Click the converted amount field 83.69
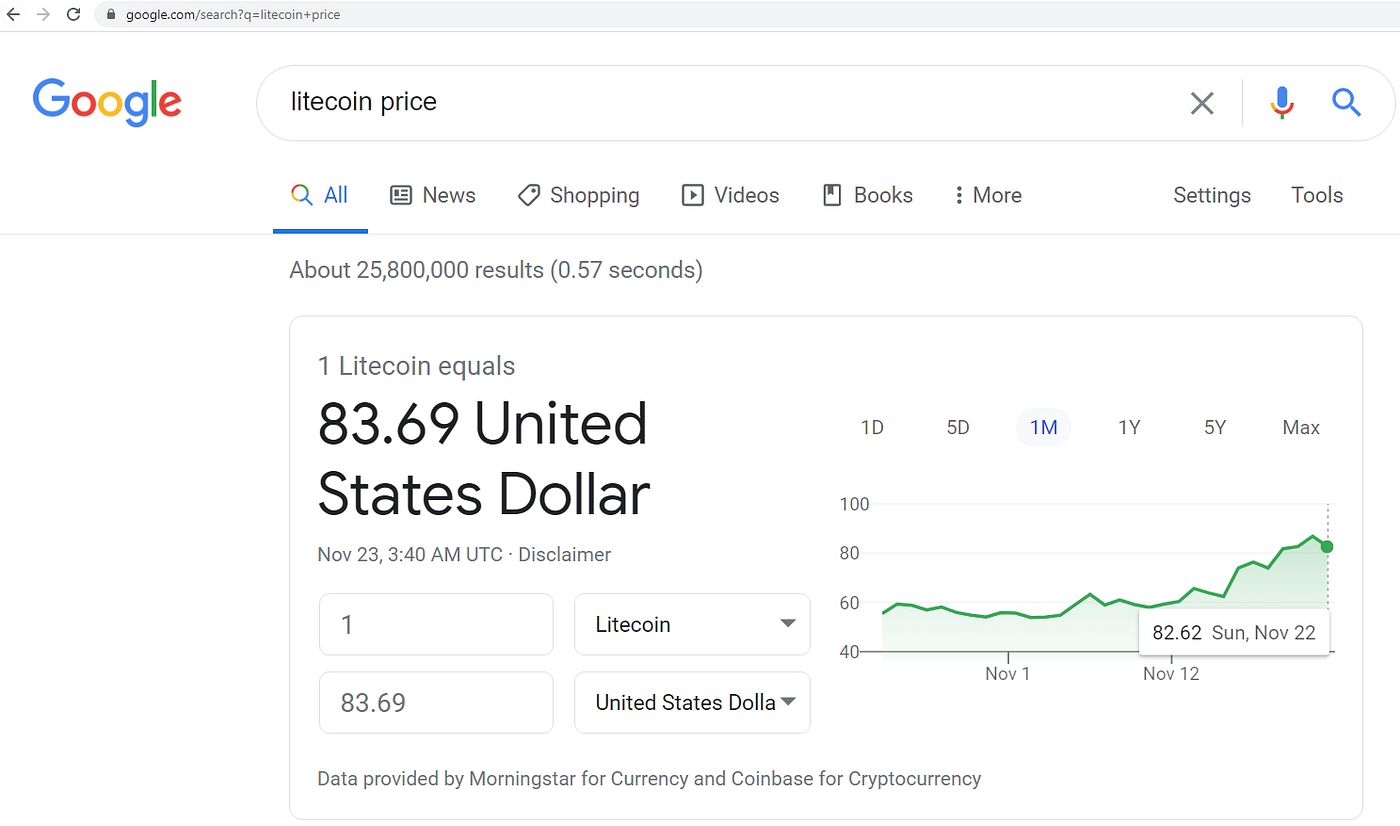1400x826 pixels. (x=436, y=703)
